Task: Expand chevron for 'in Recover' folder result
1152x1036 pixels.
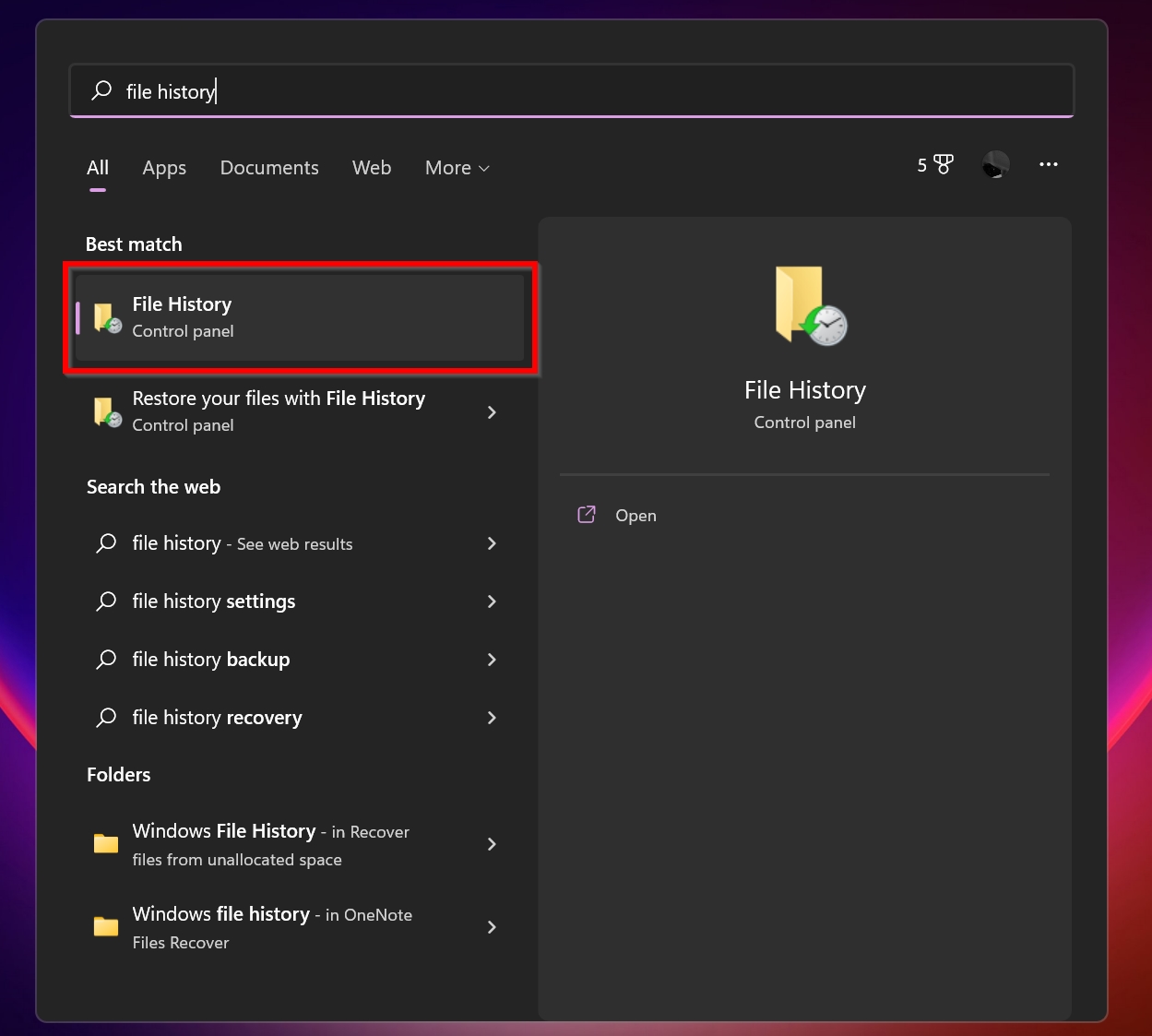Action: (492, 844)
